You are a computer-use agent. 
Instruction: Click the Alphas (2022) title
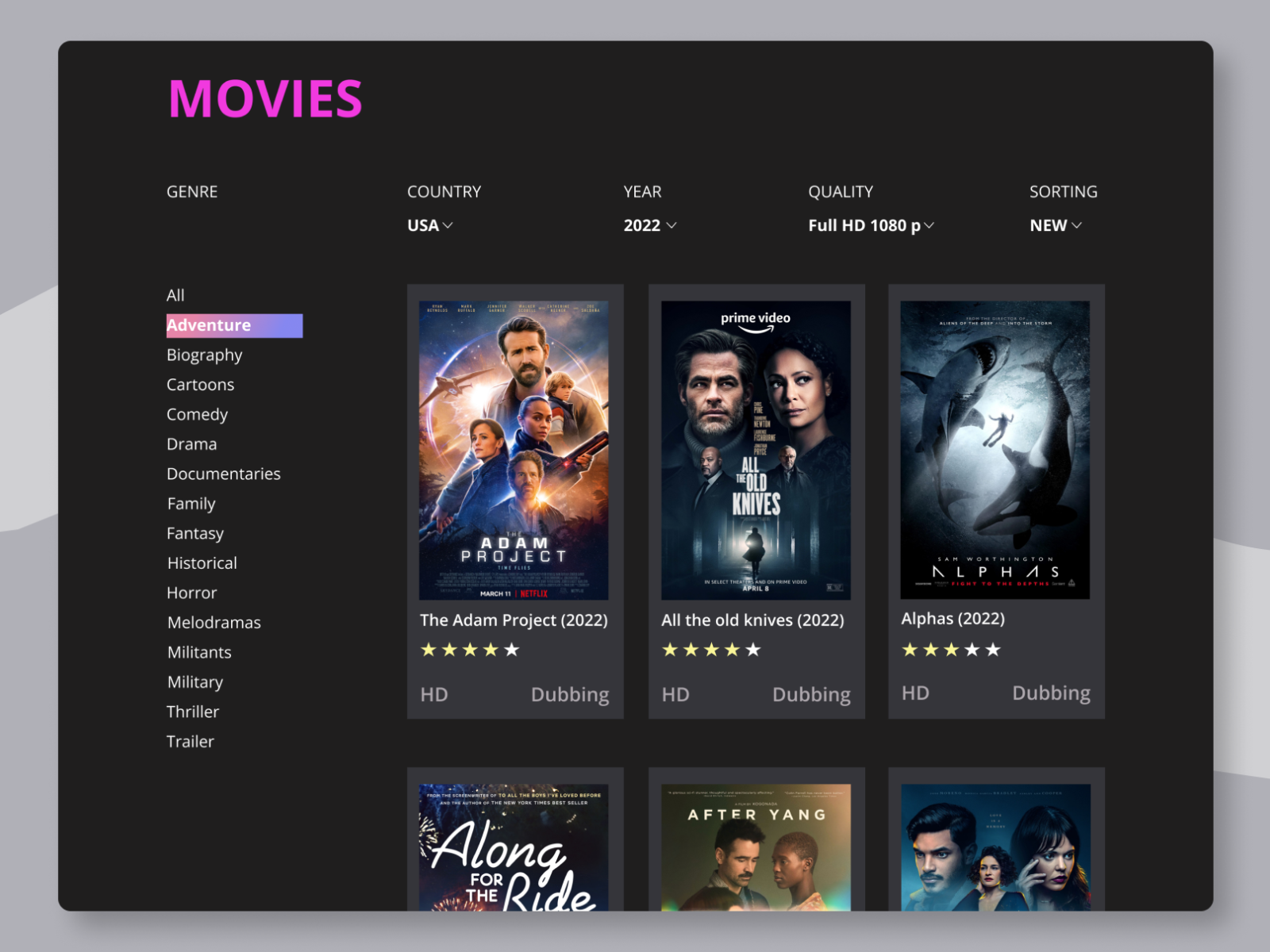(x=952, y=619)
